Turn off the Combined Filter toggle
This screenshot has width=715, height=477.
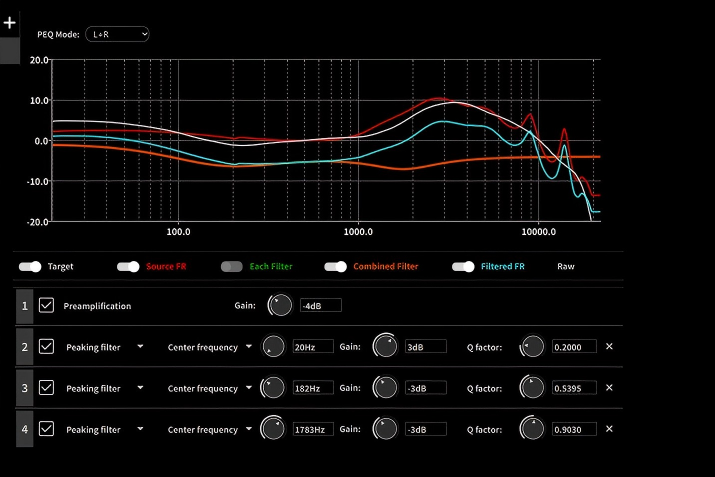[x=336, y=267]
